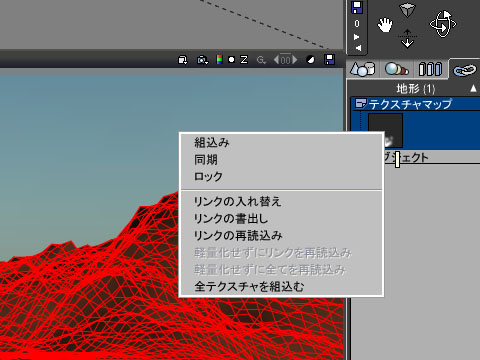Image resolution: width=480 pixels, height=360 pixels.
Task: Open the materials tab with spheres icon
Action: 396,69
